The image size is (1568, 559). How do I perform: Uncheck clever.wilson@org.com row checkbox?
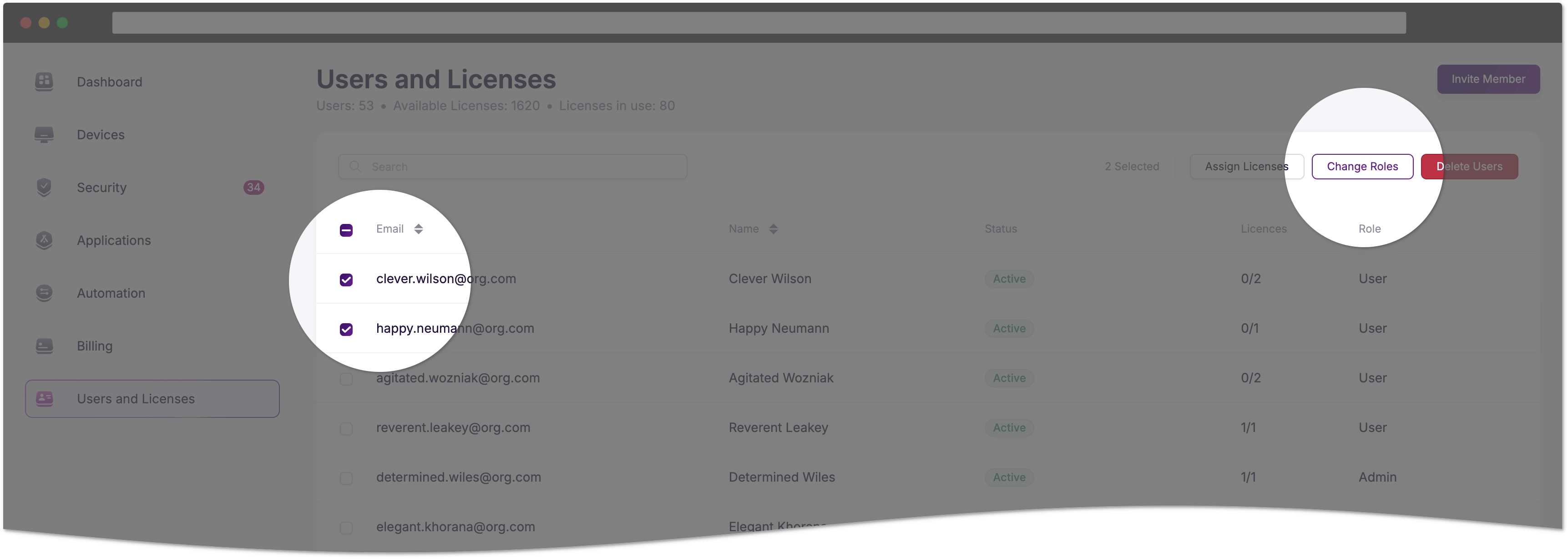coord(346,279)
